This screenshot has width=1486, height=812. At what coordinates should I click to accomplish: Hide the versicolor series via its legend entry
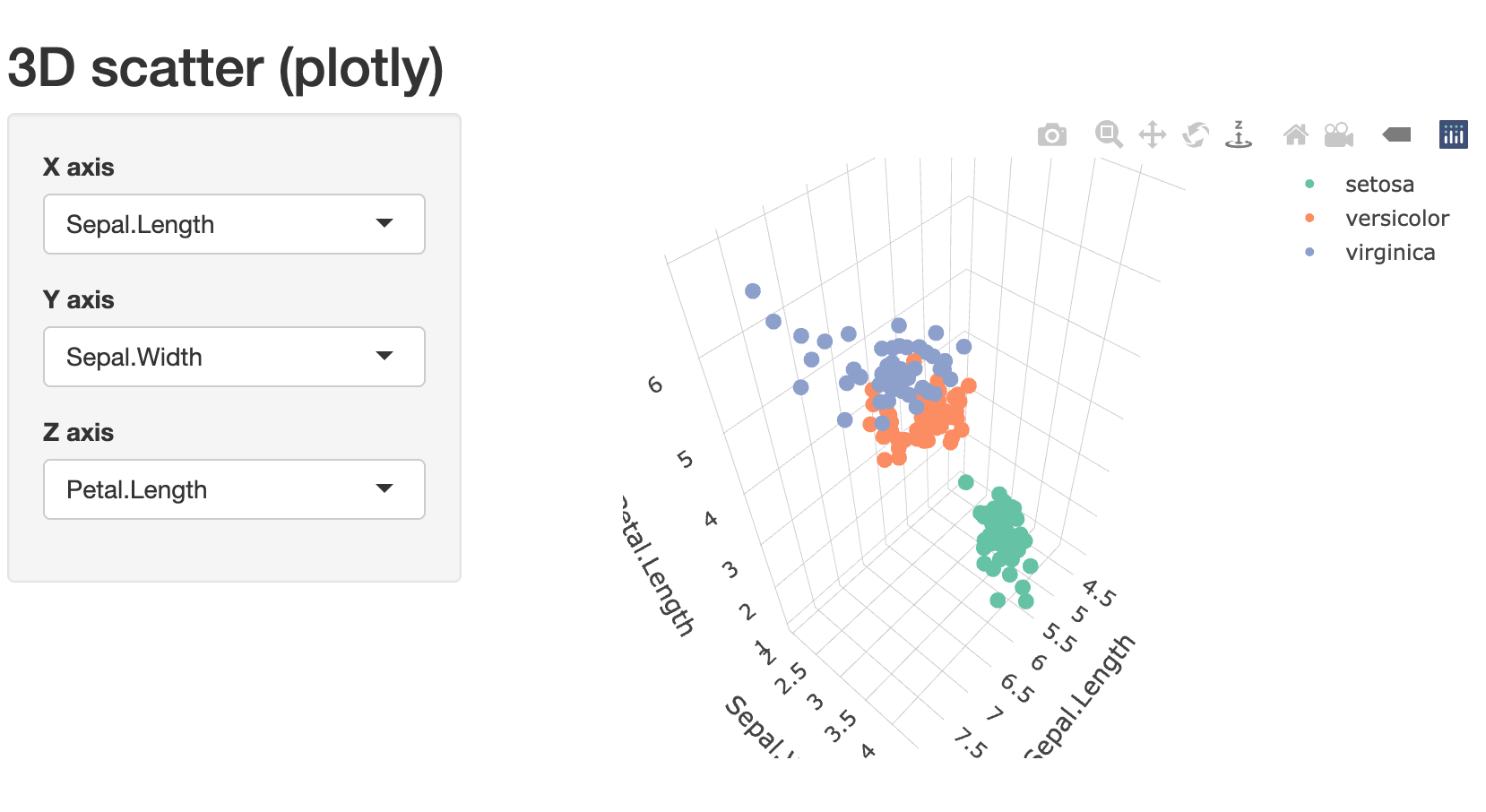tap(1396, 219)
